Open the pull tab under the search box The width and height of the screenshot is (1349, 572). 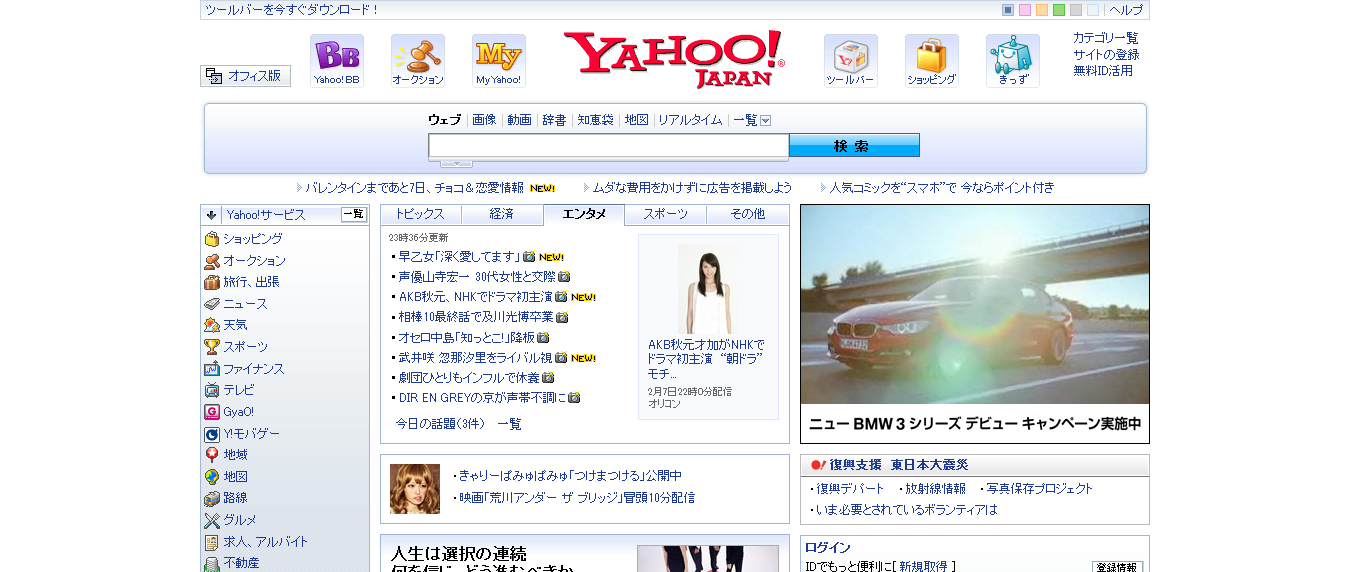[456, 163]
